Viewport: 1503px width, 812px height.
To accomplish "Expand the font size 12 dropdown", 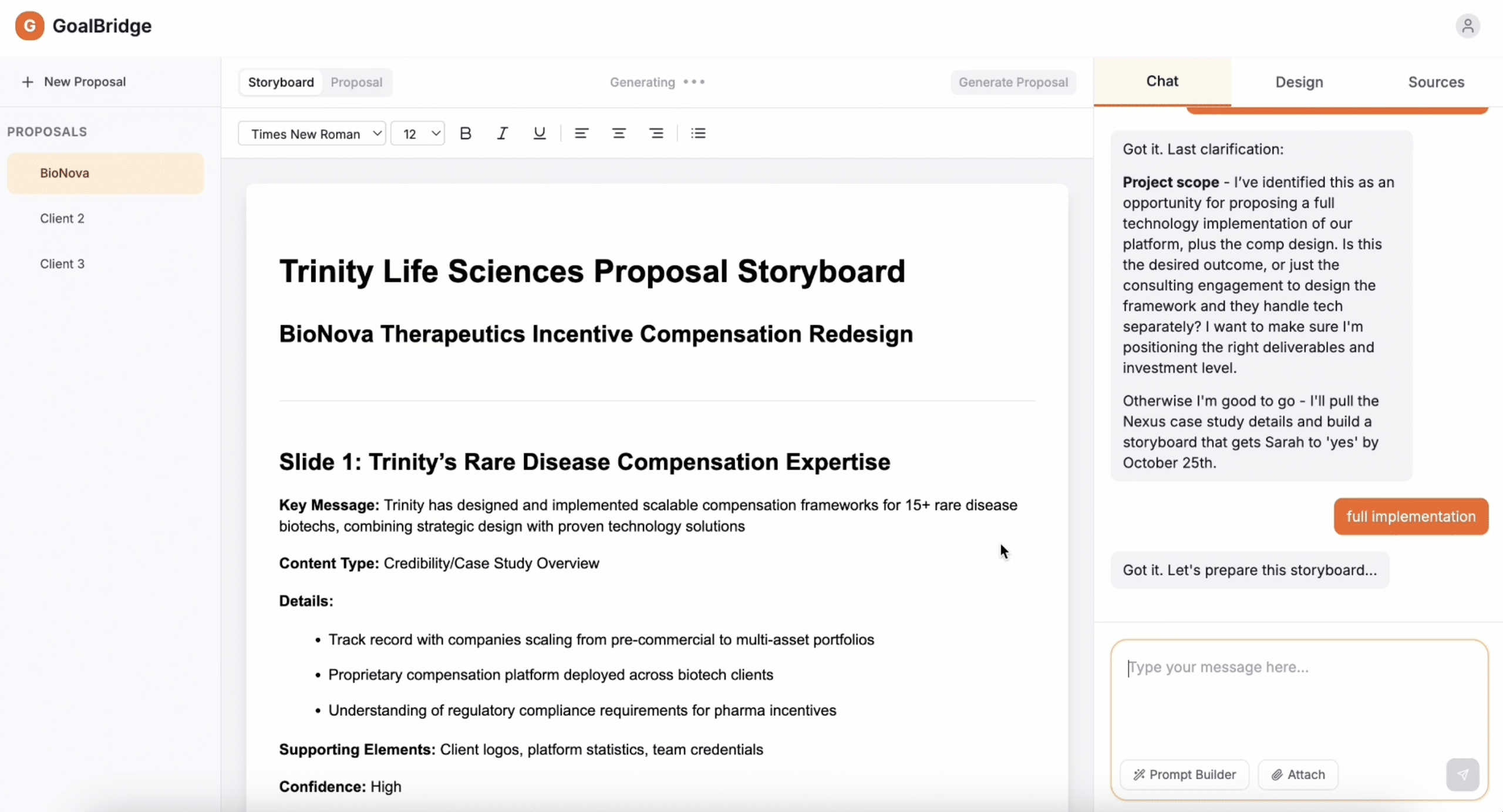I will tap(417, 134).
